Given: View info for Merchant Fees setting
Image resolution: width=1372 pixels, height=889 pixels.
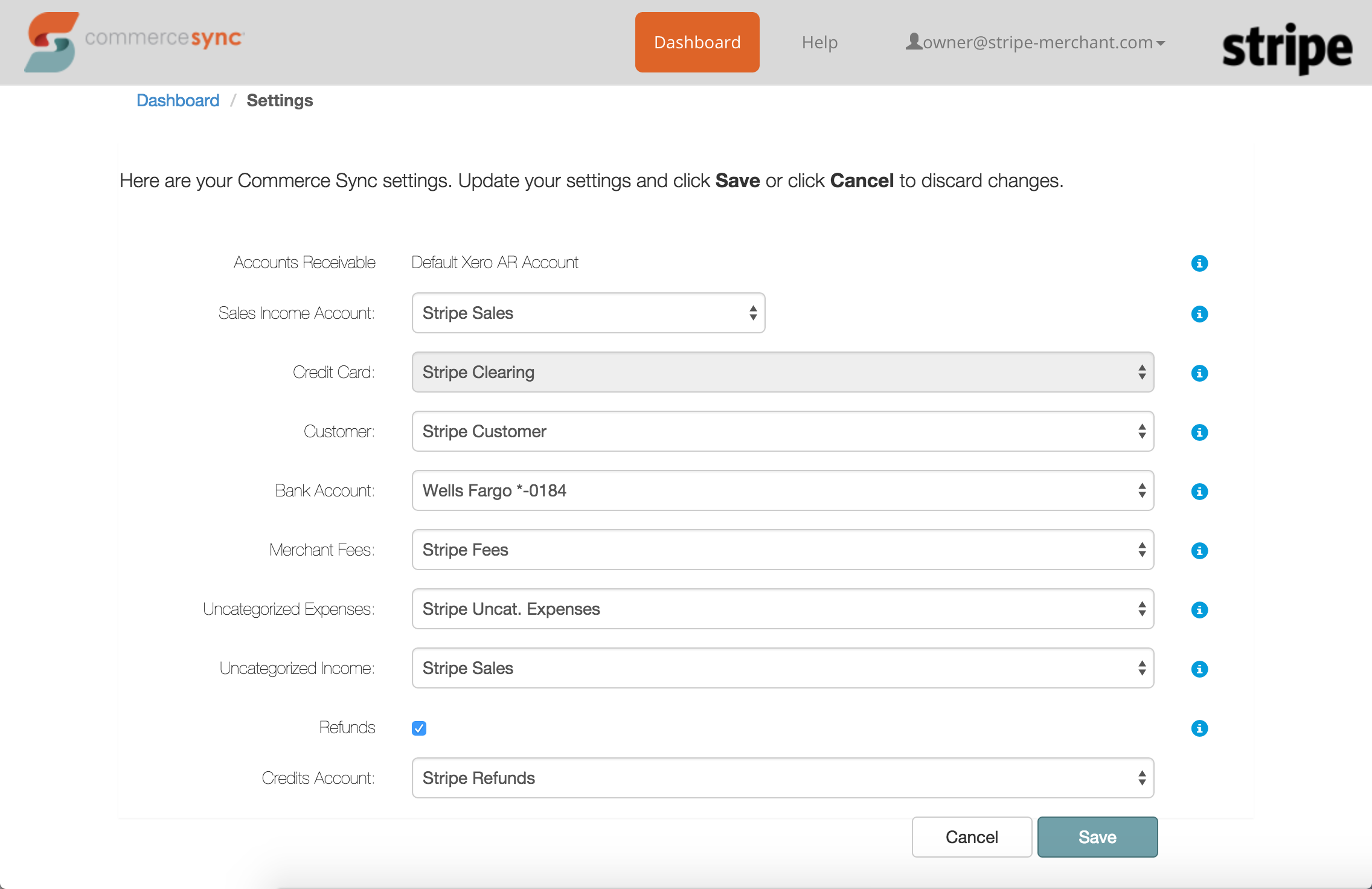Looking at the screenshot, I should pyautogui.click(x=1199, y=551).
